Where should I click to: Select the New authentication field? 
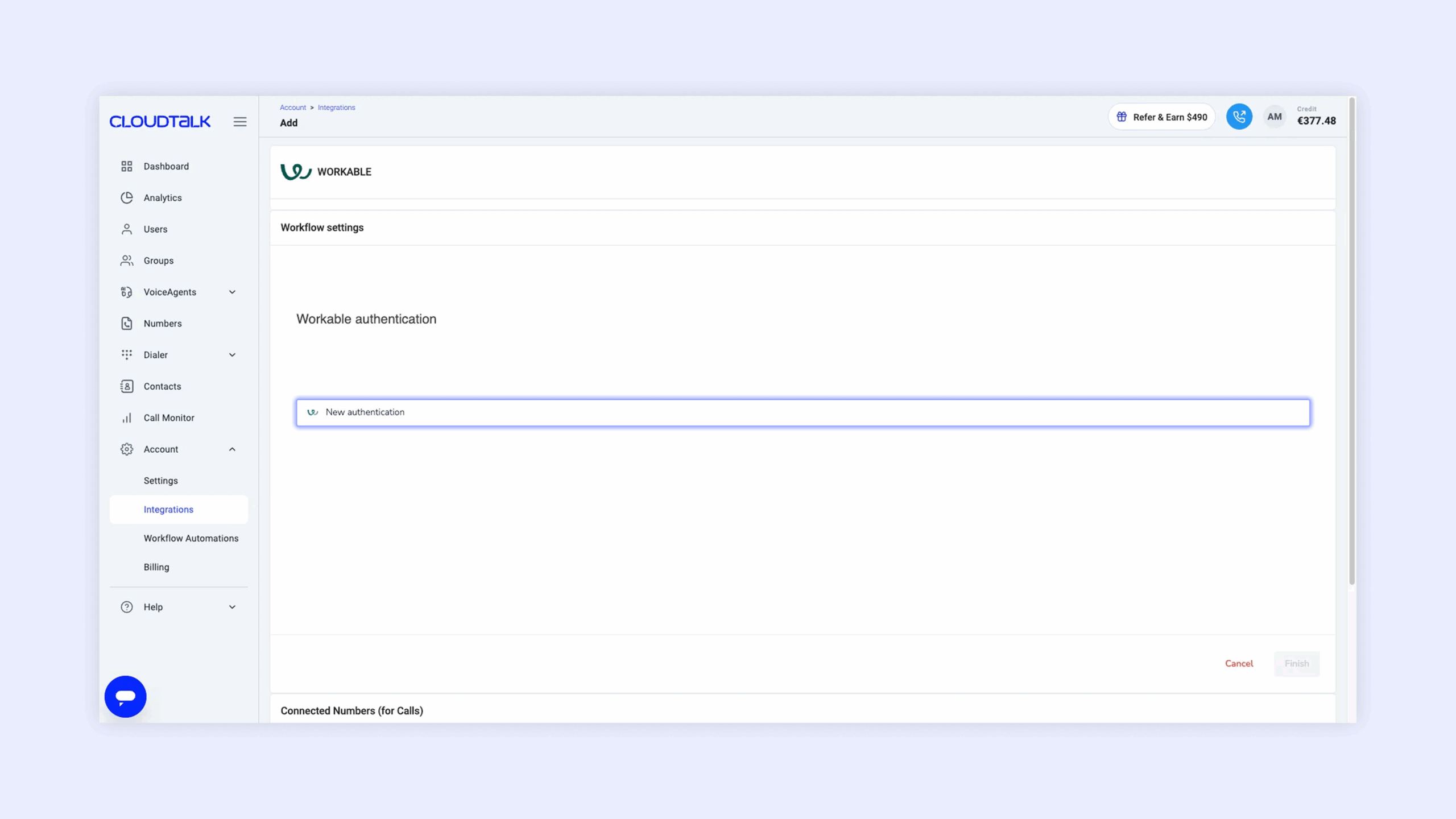coord(803,412)
